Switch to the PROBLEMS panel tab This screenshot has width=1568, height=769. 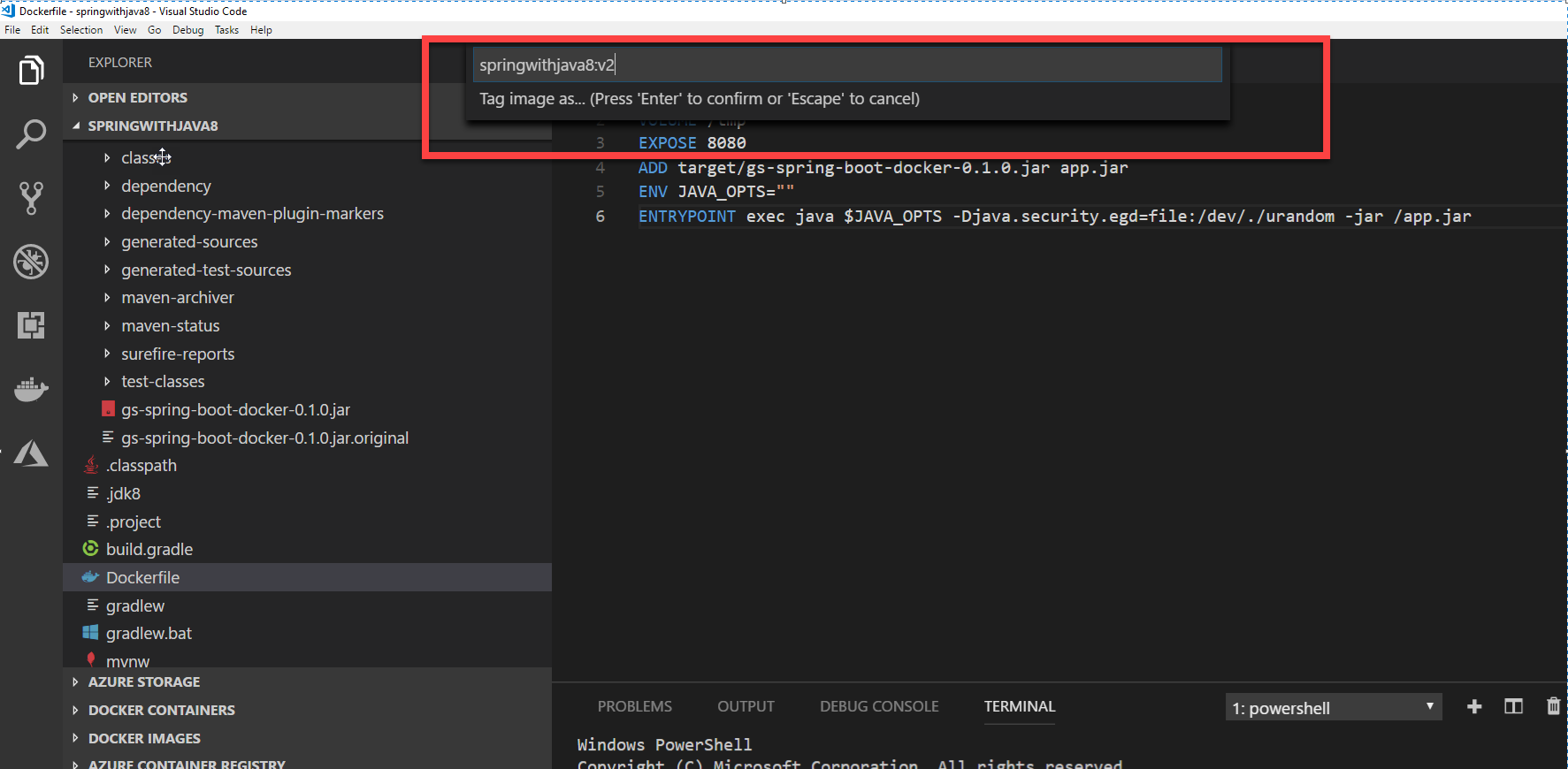(635, 706)
